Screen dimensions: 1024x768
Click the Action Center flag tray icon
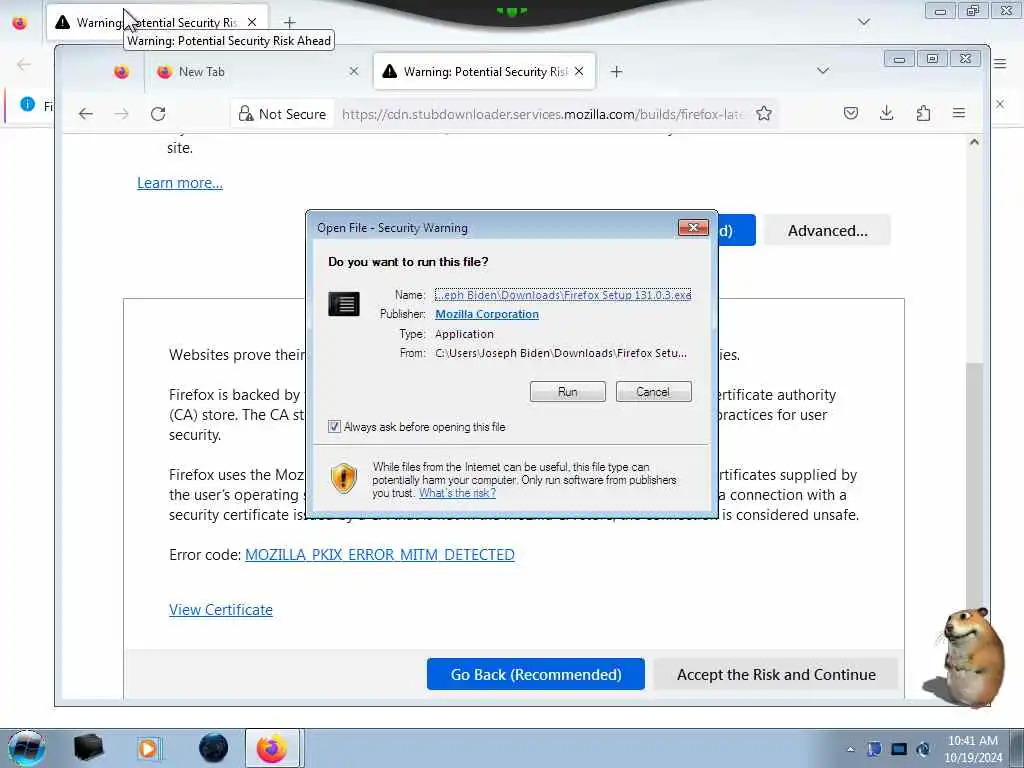(x=874, y=749)
